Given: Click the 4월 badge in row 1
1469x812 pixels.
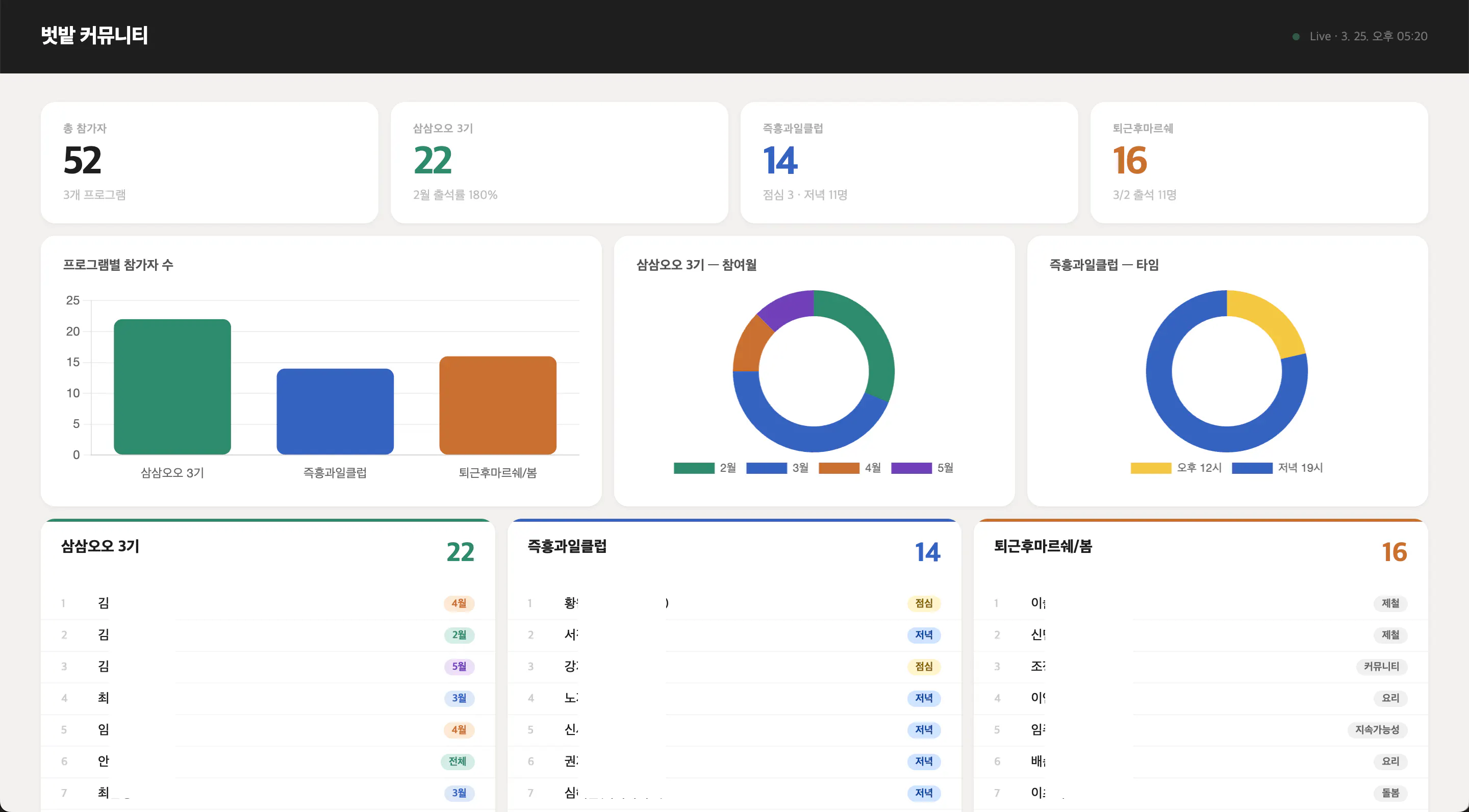Looking at the screenshot, I should [x=459, y=603].
